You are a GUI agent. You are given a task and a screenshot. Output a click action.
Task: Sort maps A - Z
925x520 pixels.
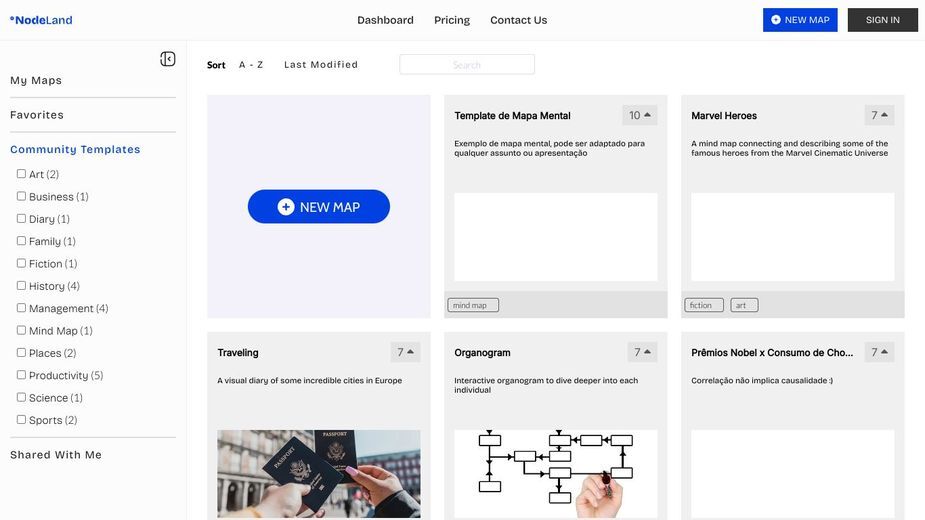251,65
